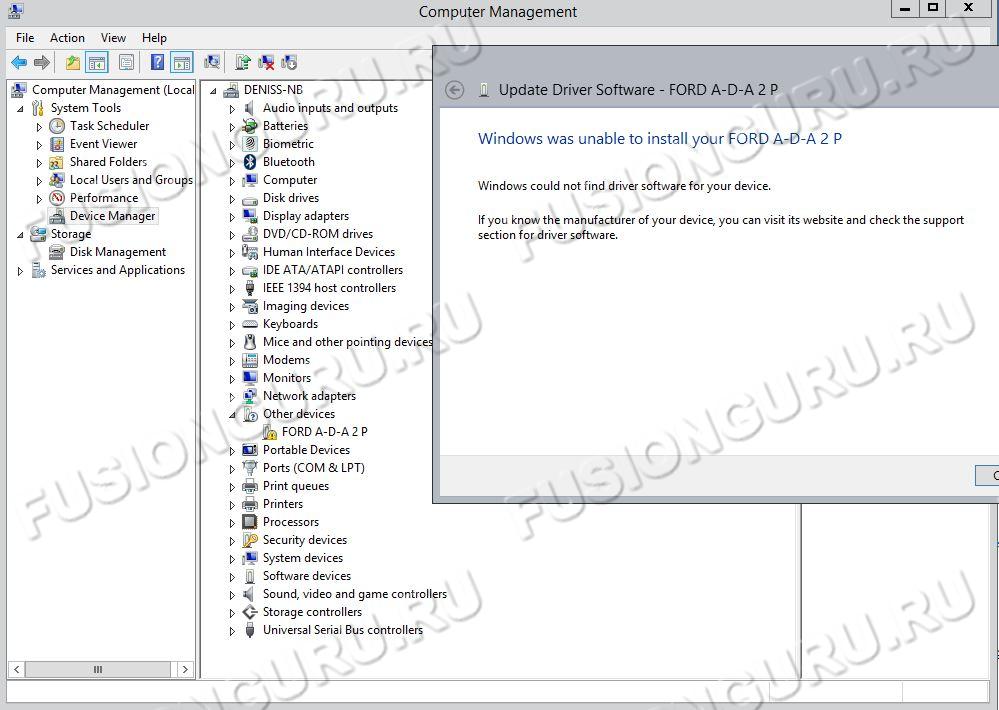Viewport: 999px width, 710px height.
Task: Click the blue question mark Help icon
Action: (157, 62)
